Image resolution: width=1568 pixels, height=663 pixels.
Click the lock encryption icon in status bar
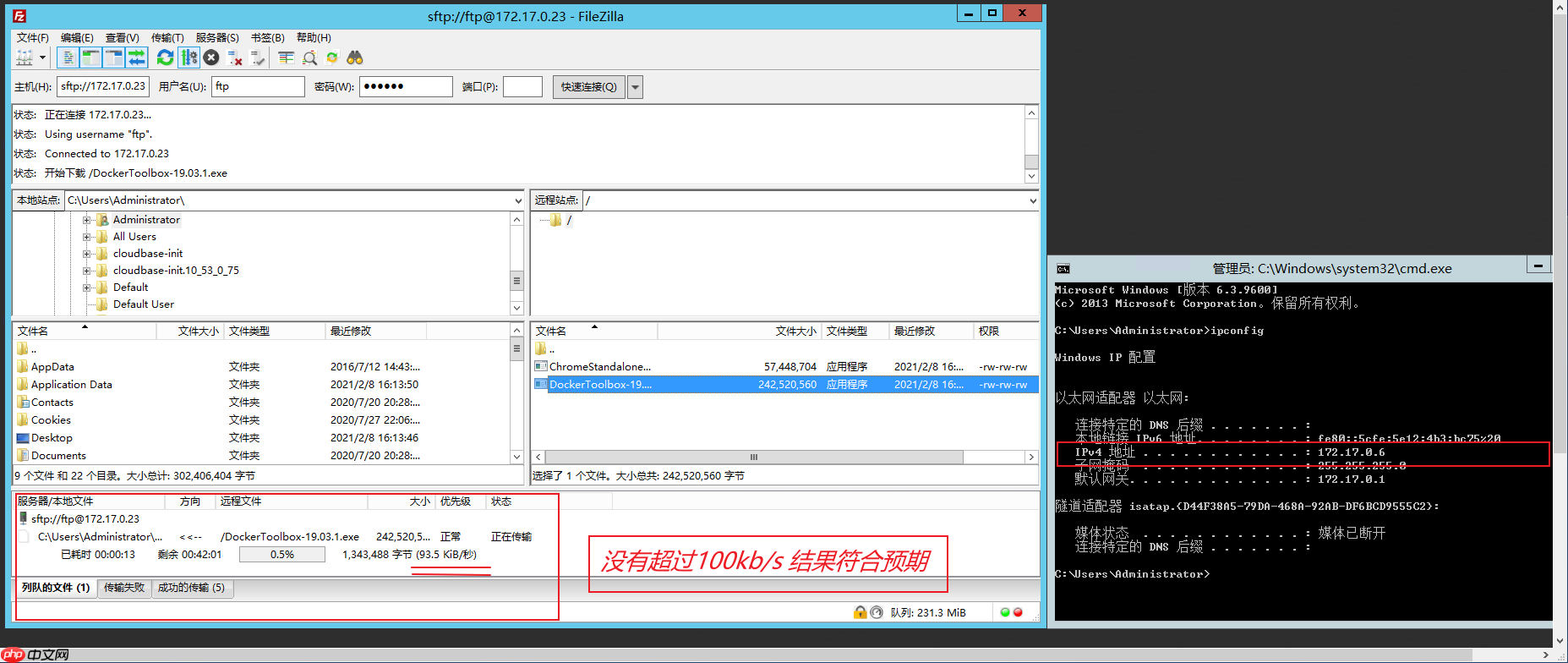(860, 612)
